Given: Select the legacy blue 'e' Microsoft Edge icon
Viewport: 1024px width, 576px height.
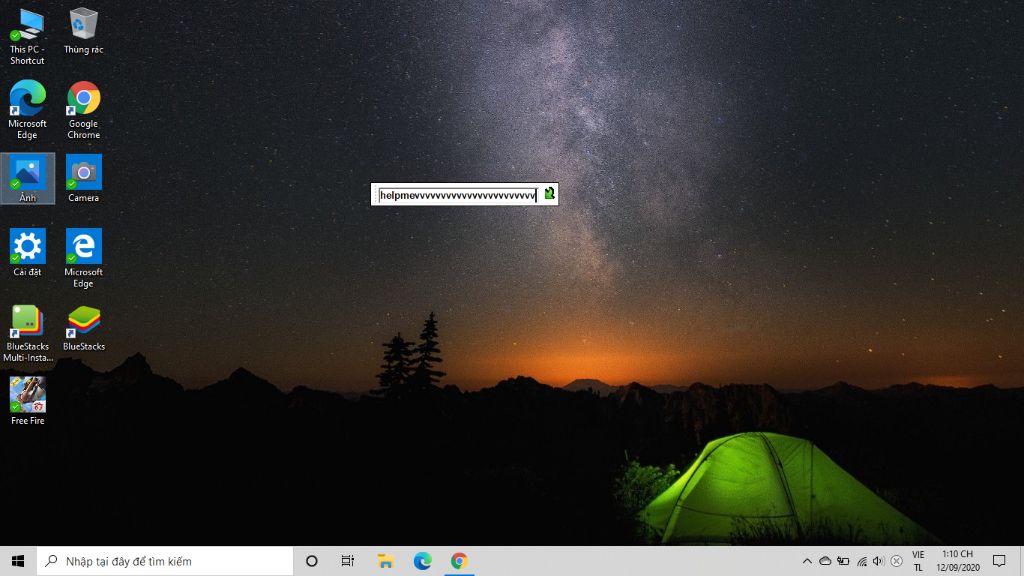Looking at the screenshot, I should pos(84,258).
